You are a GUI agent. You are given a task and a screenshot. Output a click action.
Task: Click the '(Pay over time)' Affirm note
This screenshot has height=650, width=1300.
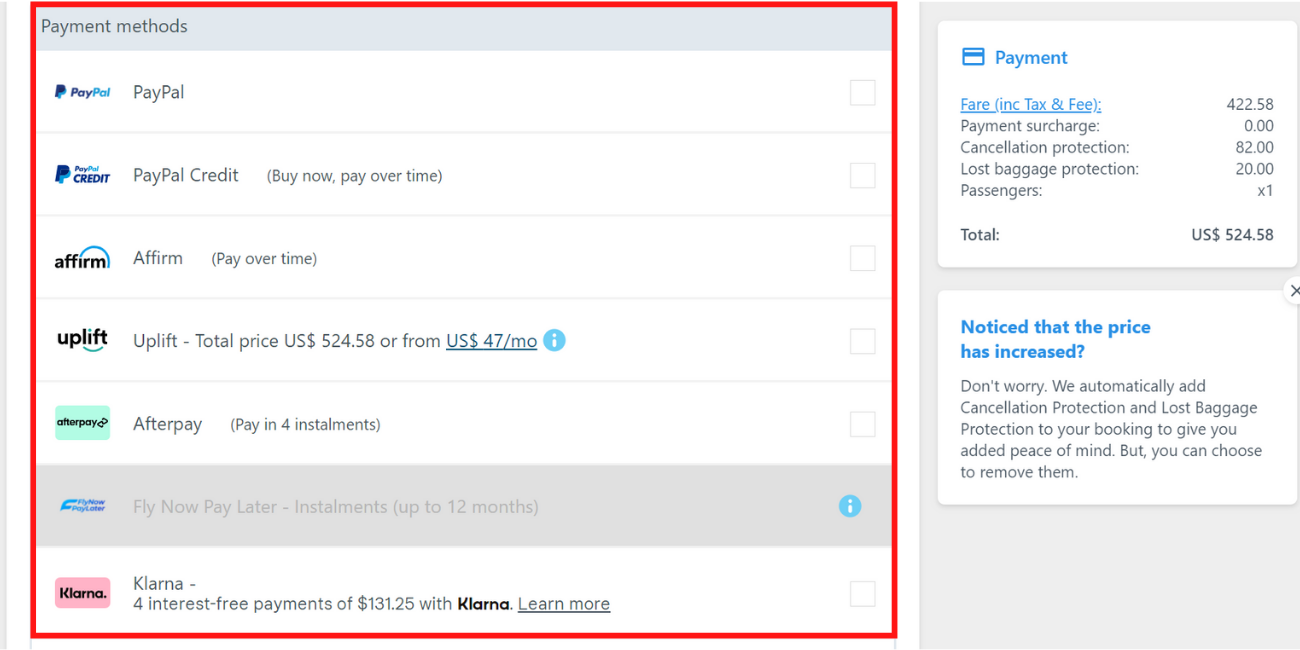tap(264, 259)
